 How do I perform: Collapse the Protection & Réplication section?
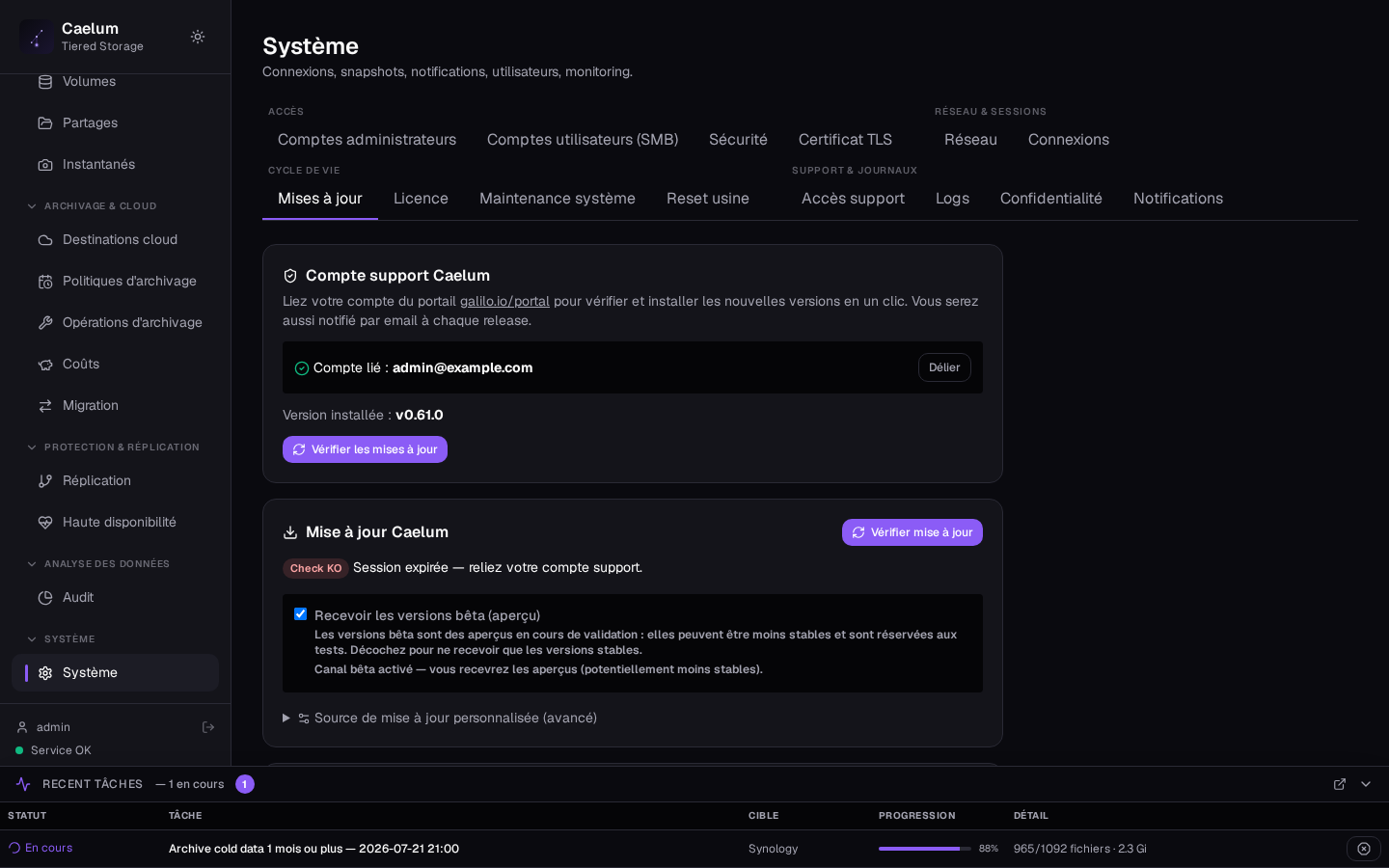click(32, 448)
